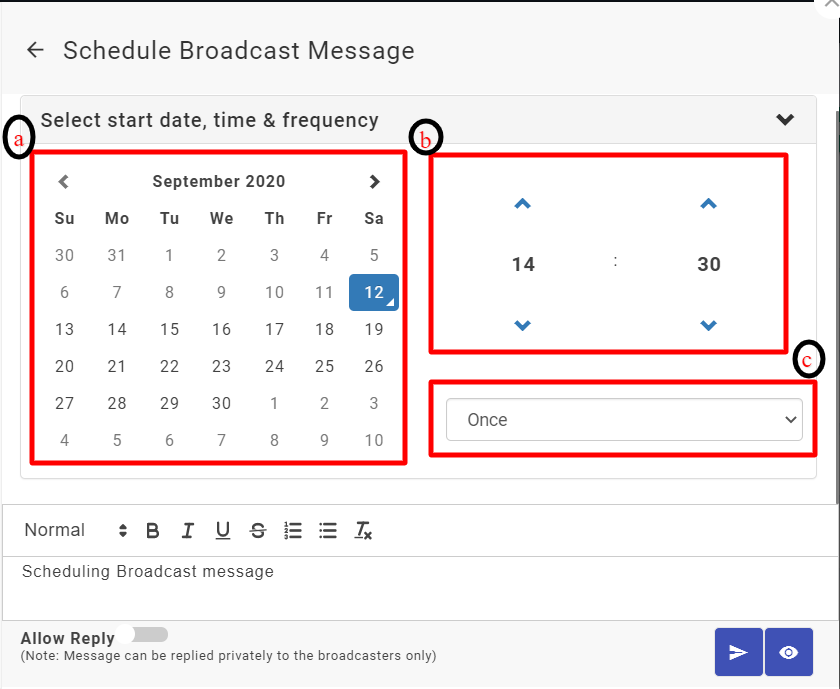This screenshot has height=689, width=840.
Task: Collapse the Select start date section chevron
Action: [x=785, y=119]
